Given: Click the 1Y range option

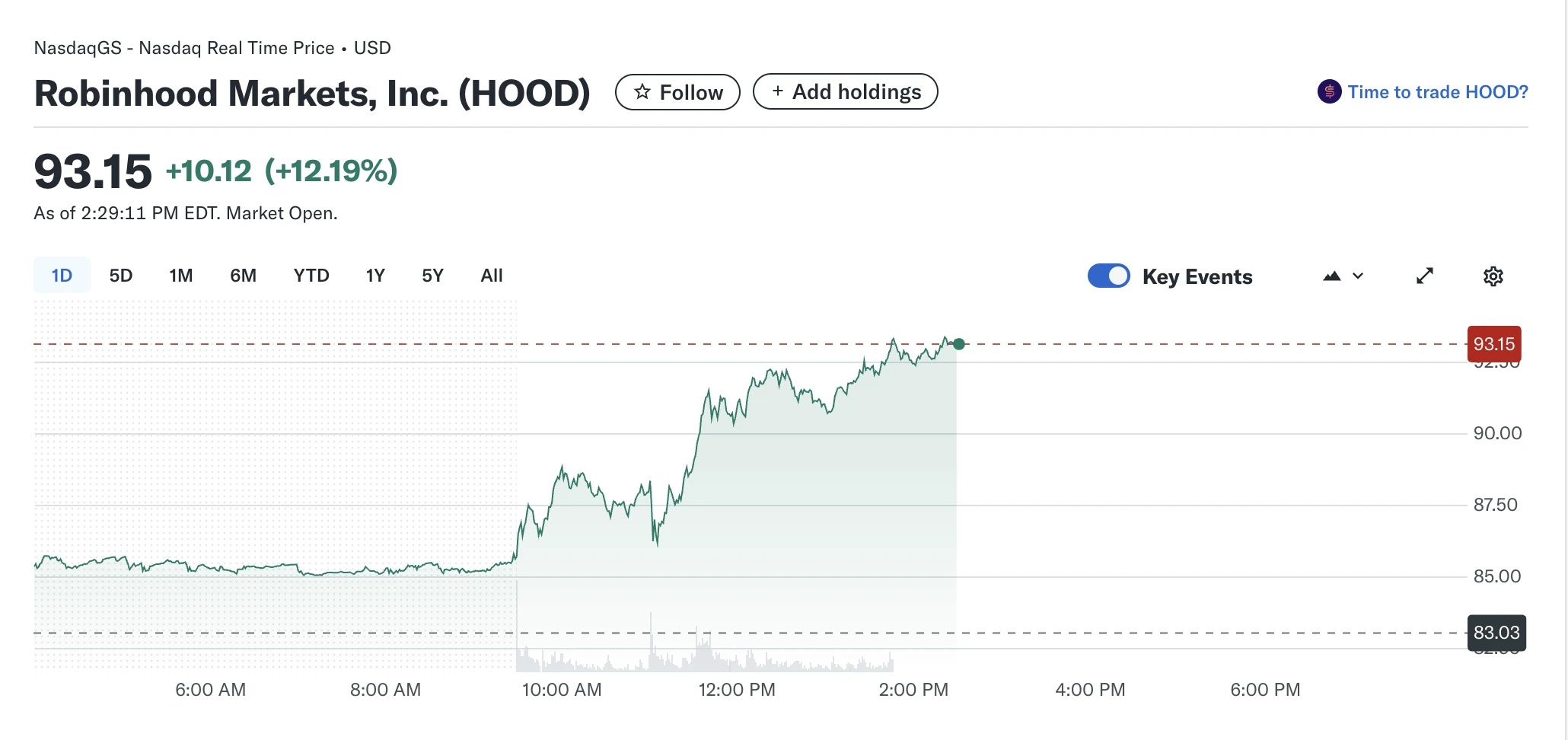Looking at the screenshot, I should pos(374,275).
